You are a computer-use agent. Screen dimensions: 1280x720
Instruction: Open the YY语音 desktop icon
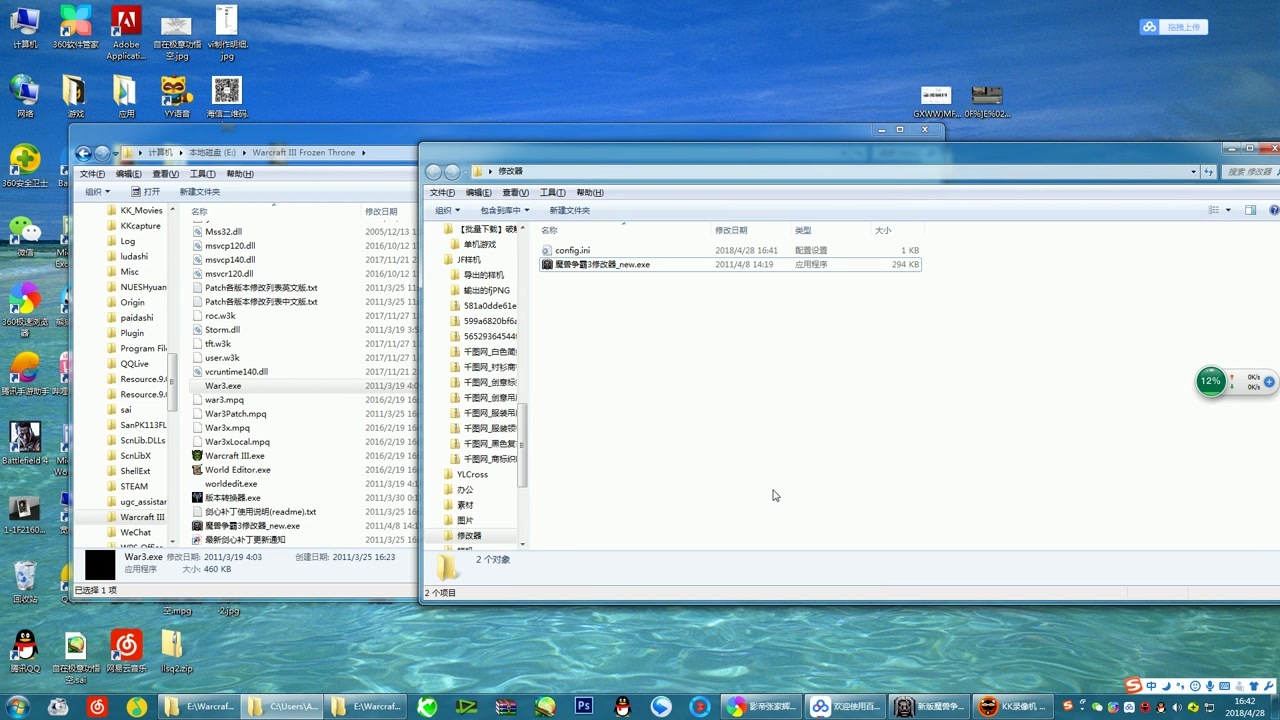pyautogui.click(x=177, y=96)
